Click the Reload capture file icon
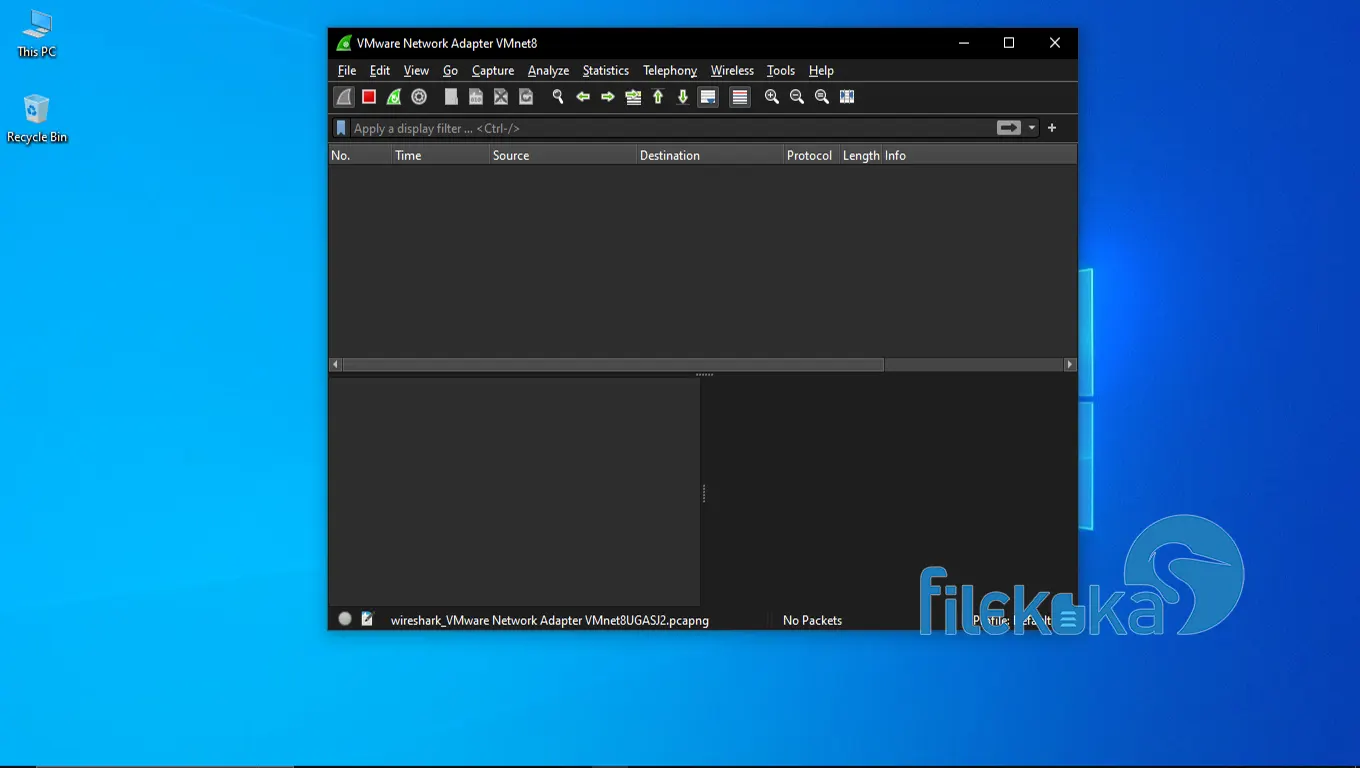Viewport: 1360px width, 768px height. click(x=526, y=97)
